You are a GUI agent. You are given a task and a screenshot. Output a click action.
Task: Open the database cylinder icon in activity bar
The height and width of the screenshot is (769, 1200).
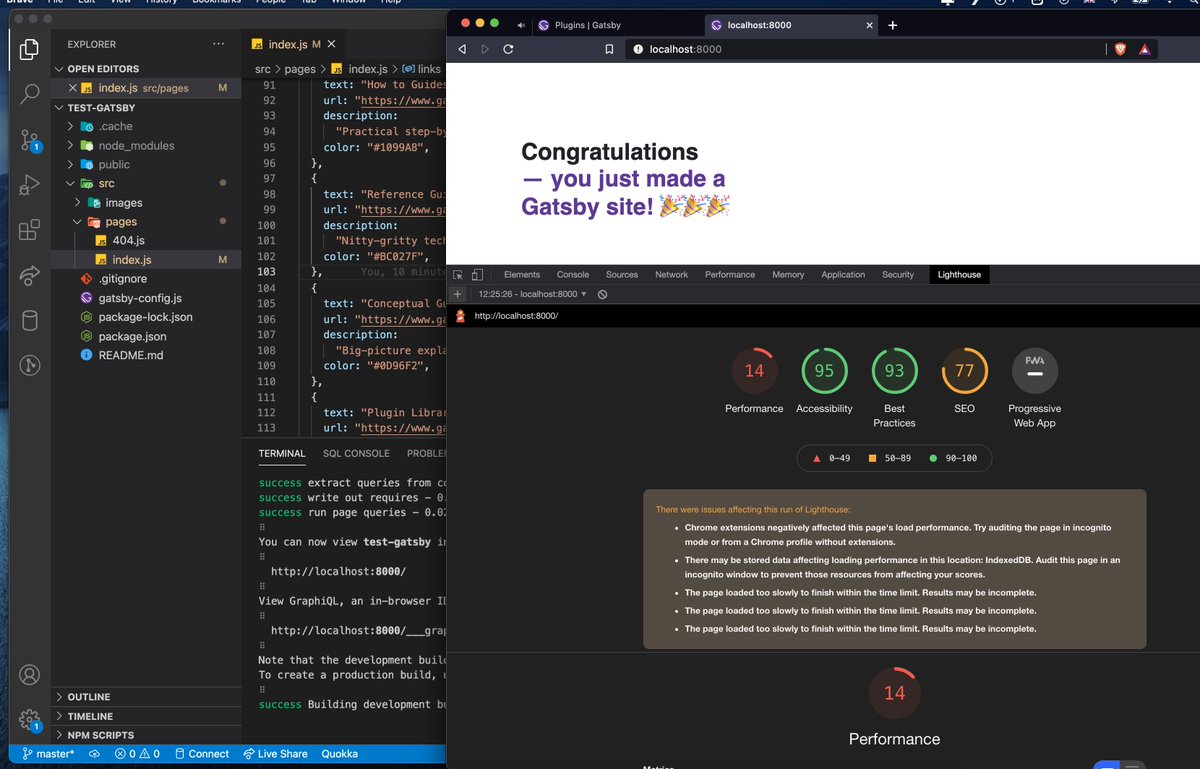point(29,320)
